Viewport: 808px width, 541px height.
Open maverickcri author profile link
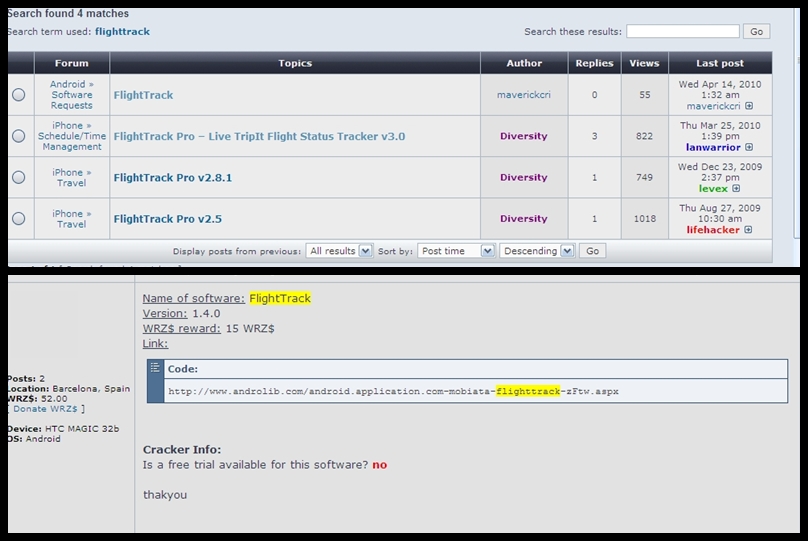[524, 95]
